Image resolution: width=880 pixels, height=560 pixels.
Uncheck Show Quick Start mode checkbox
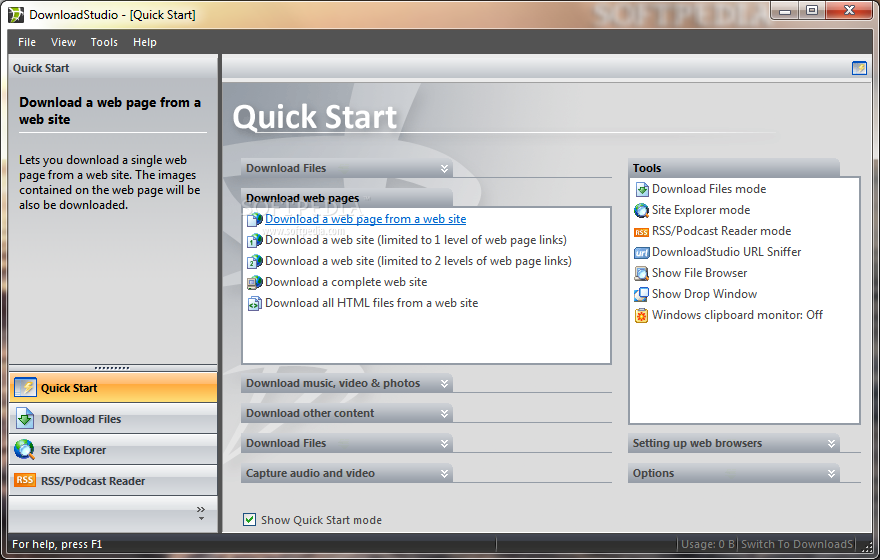click(249, 519)
